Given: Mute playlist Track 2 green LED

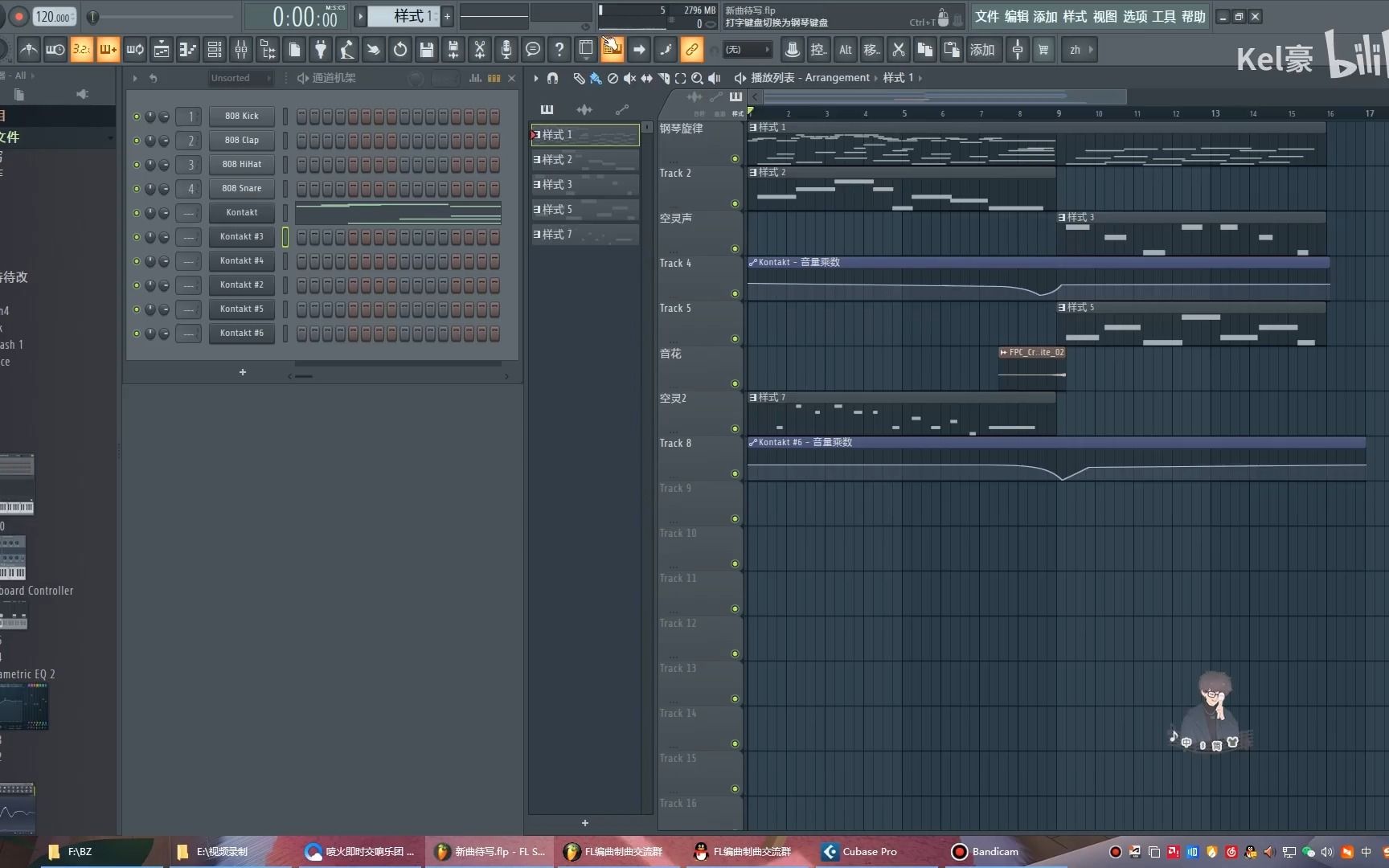Looking at the screenshot, I should tap(735, 204).
